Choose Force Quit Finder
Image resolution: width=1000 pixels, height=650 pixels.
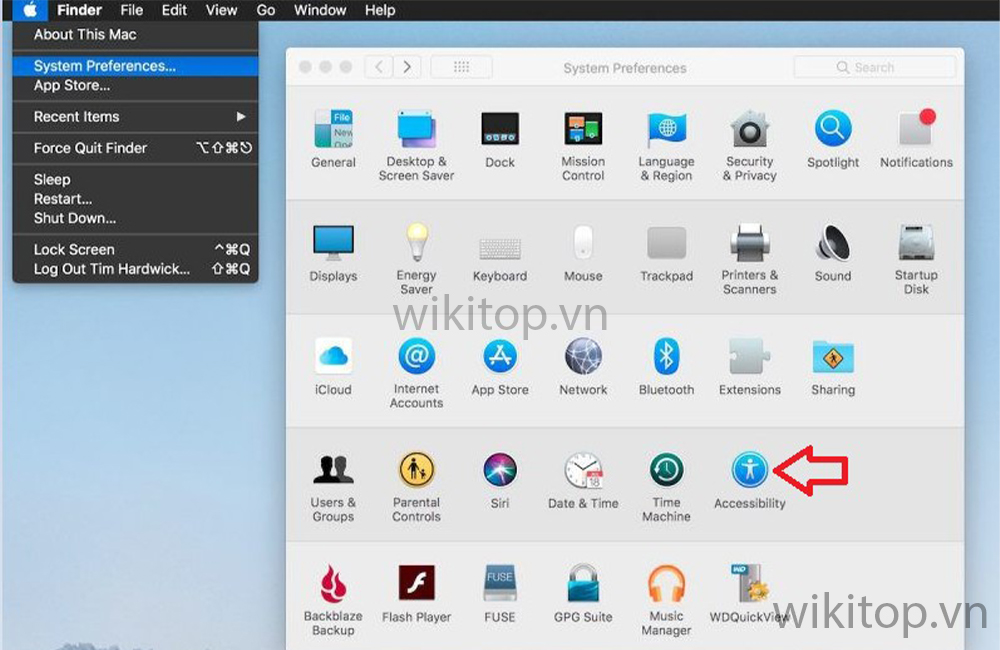(135, 148)
